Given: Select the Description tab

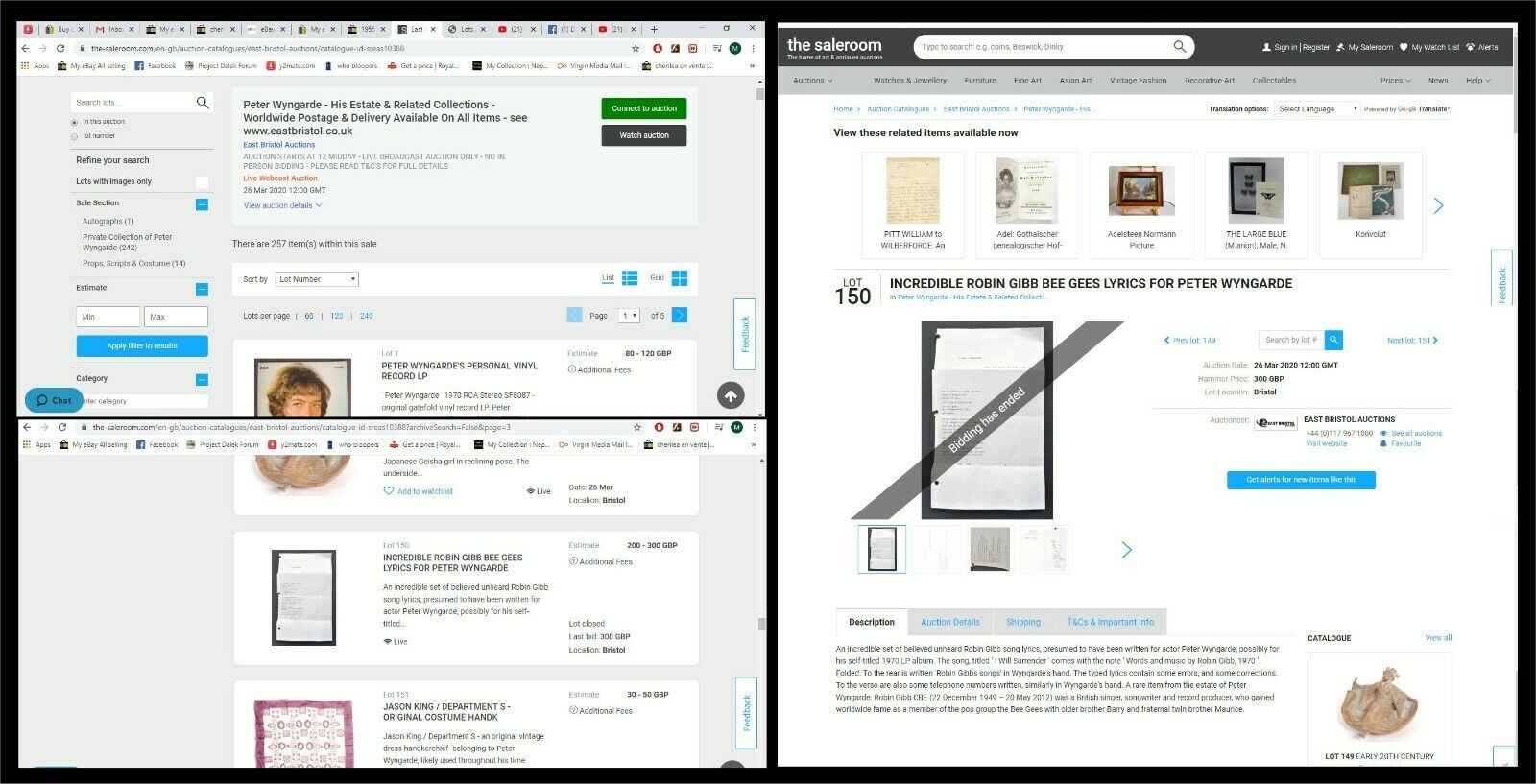Looking at the screenshot, I should coord(872,622).
